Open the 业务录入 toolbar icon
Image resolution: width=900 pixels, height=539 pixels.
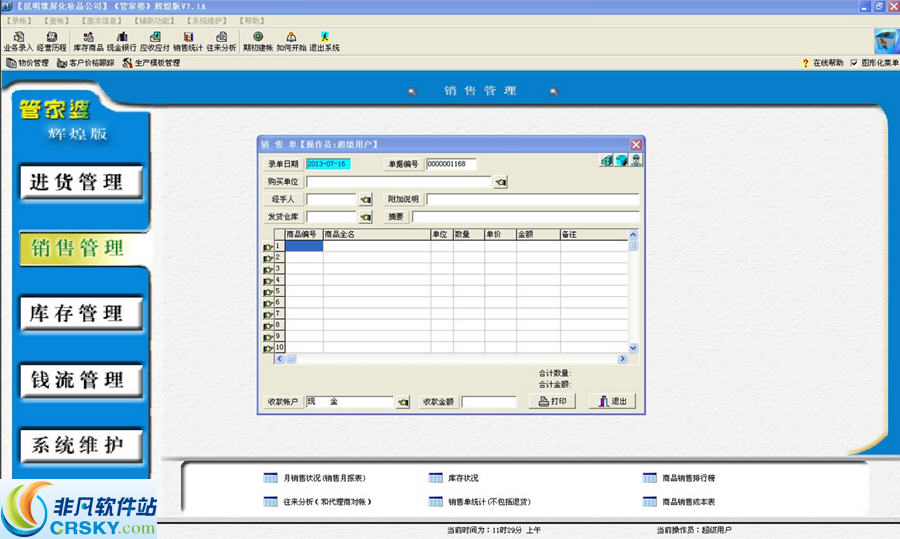pyautogui.click(x=18, y=42)
